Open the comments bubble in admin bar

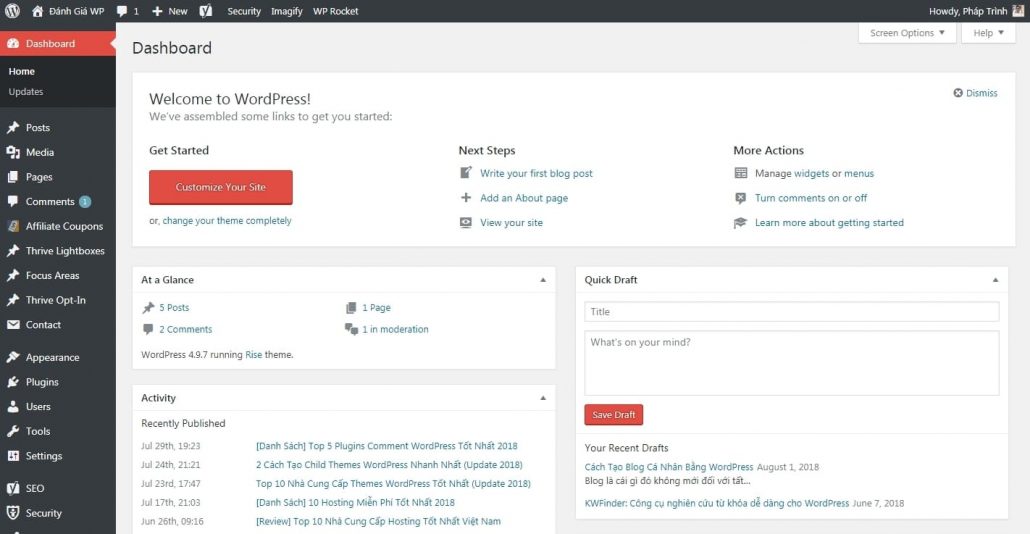[128, 11]
